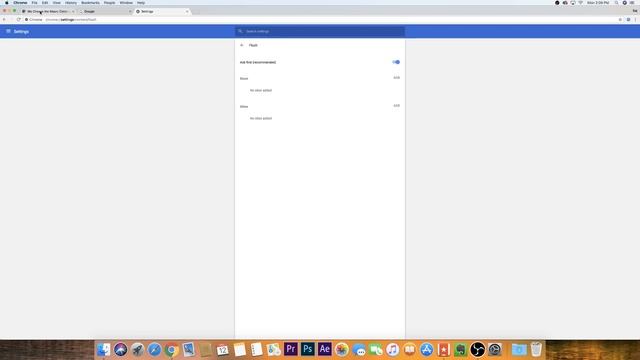Open Maps from the dock
Image resolution: width=640 pixels, height=360 pixels.
pyautogui.click(x=273, y=349)
